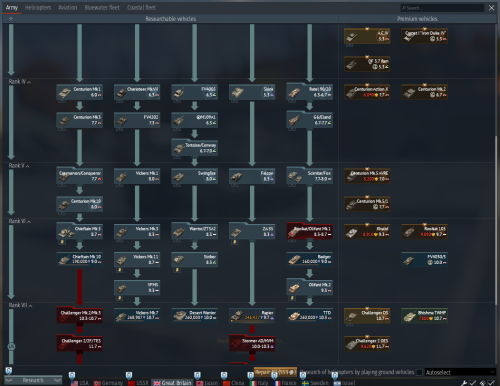
Task: Select the premium Comet I Iron Duke IV card
Action: click(424, 36)
